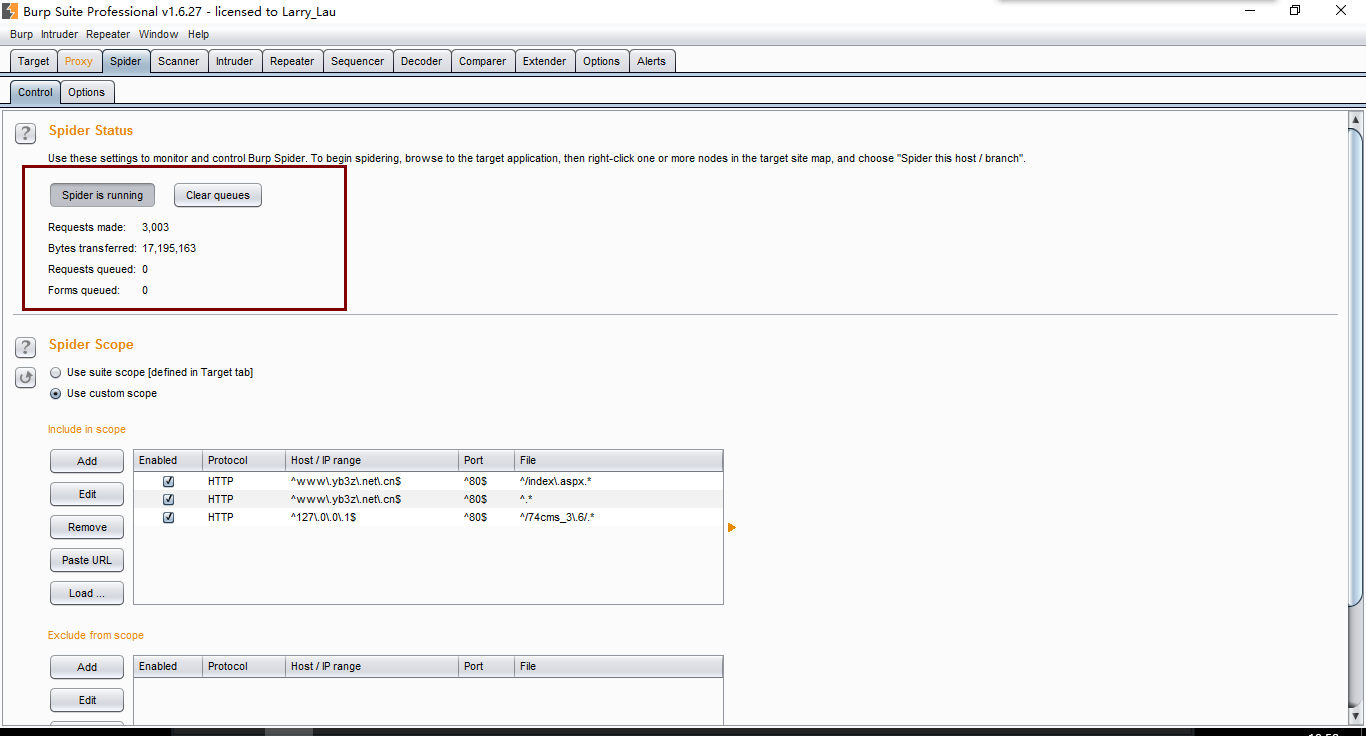This screenshot has width=1366, height=736.
Task: Click the 'Clear queues' button
Action: [218, 195]
